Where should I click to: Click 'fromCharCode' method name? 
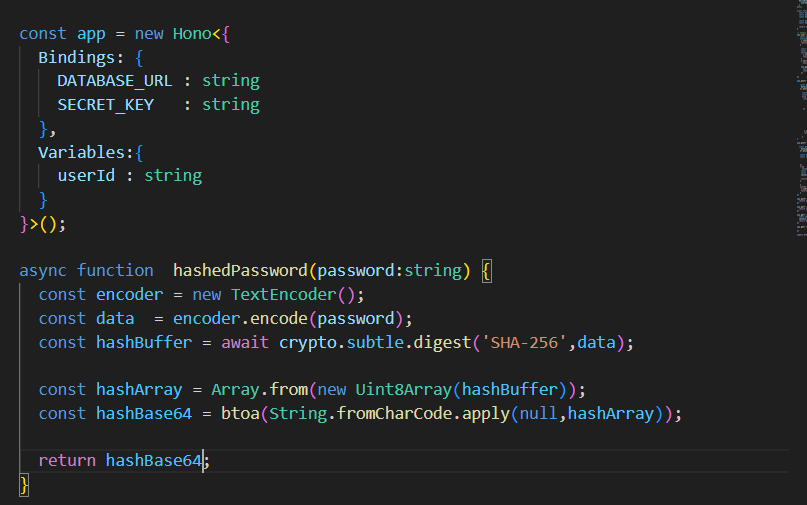[x=394, y=414]
